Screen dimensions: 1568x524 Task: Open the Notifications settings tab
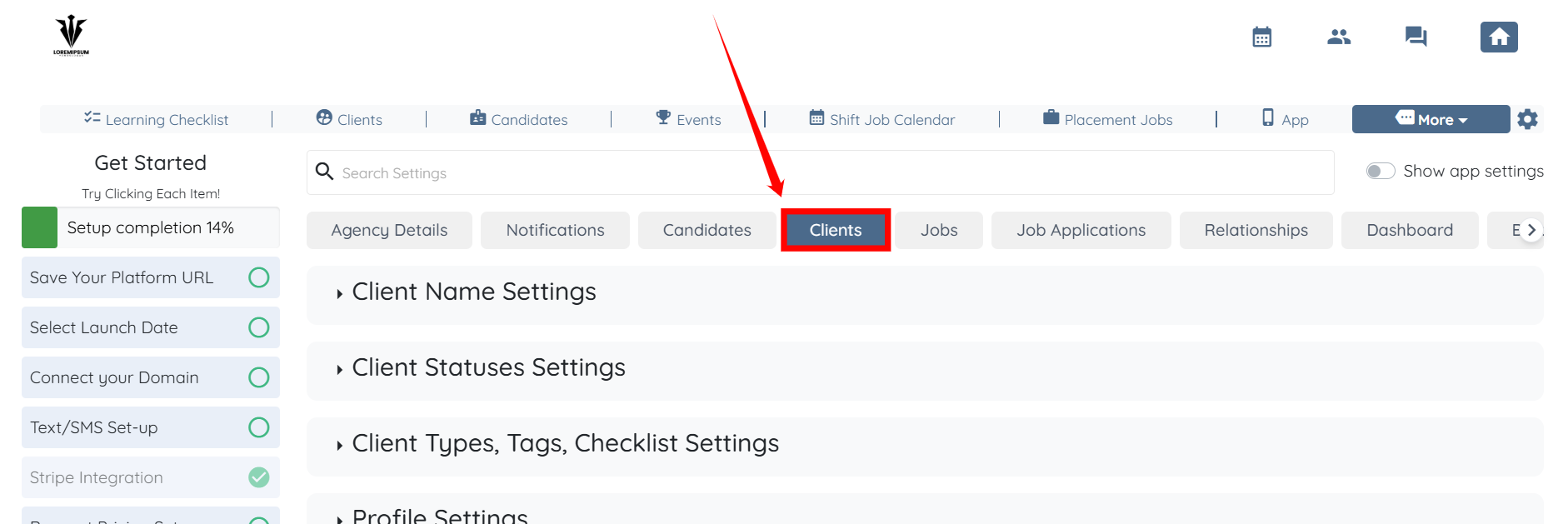point(555,230)
